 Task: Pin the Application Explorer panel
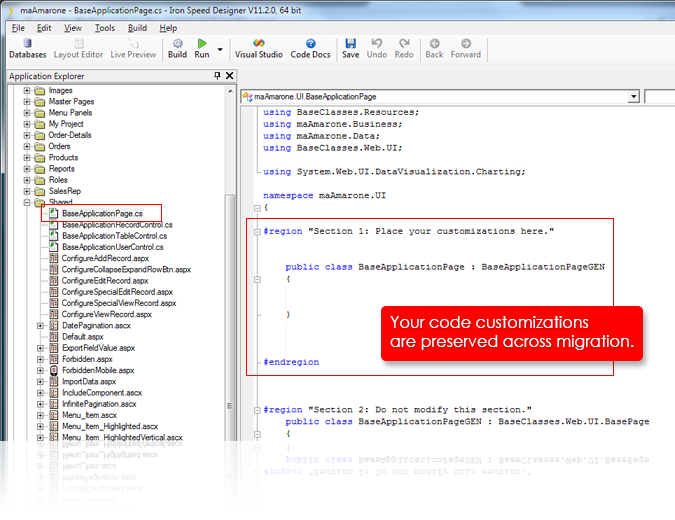[217, 76]
